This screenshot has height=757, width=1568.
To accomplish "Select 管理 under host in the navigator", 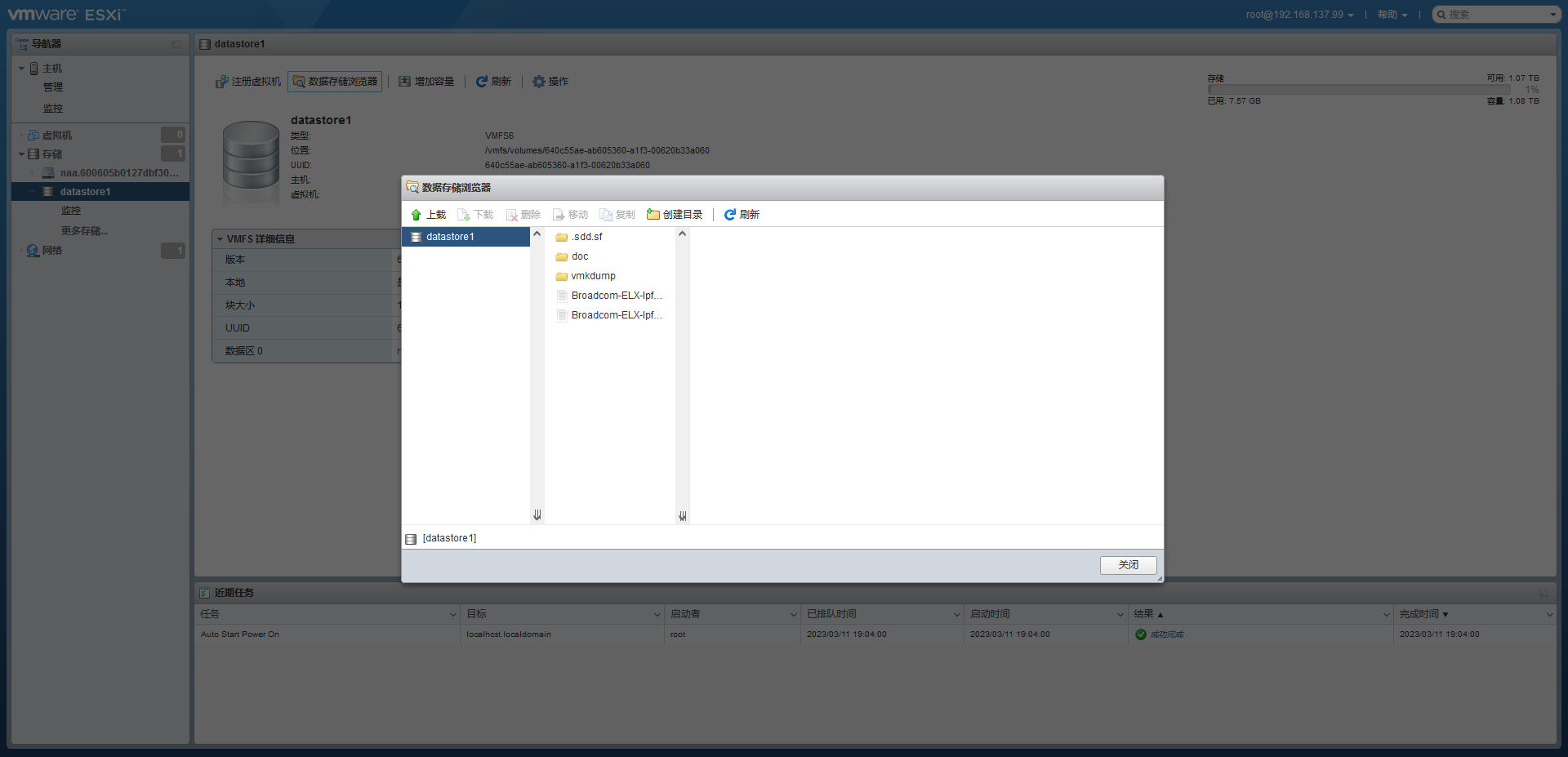I will [53, 87].
